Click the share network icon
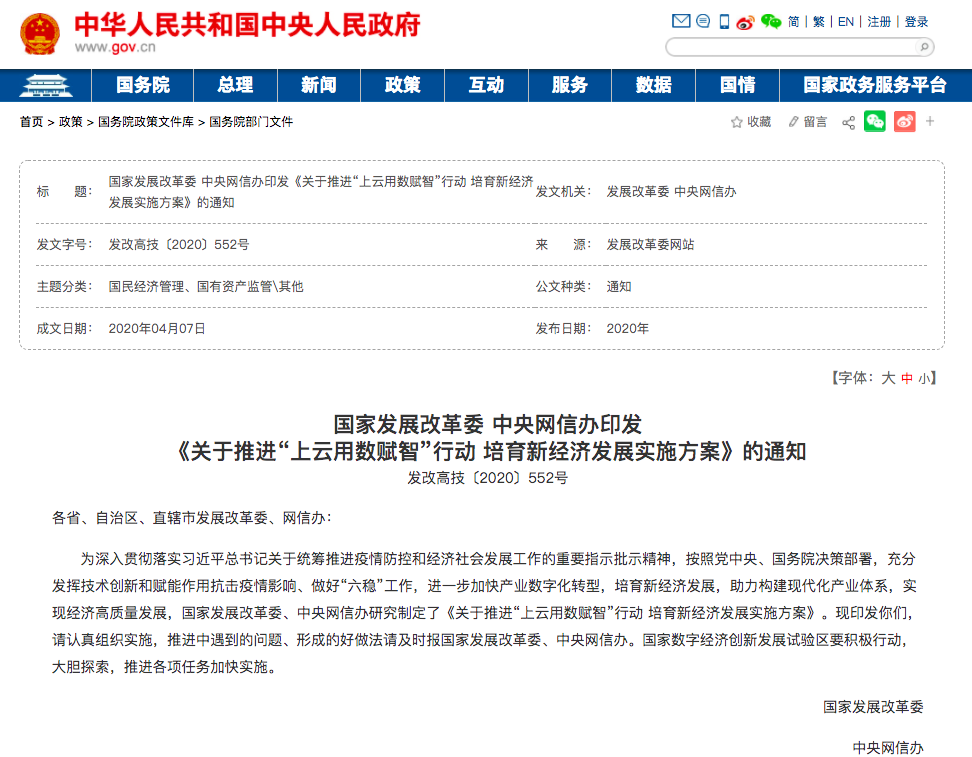This screenshot has width=972, height=757. tap(848, 122)
